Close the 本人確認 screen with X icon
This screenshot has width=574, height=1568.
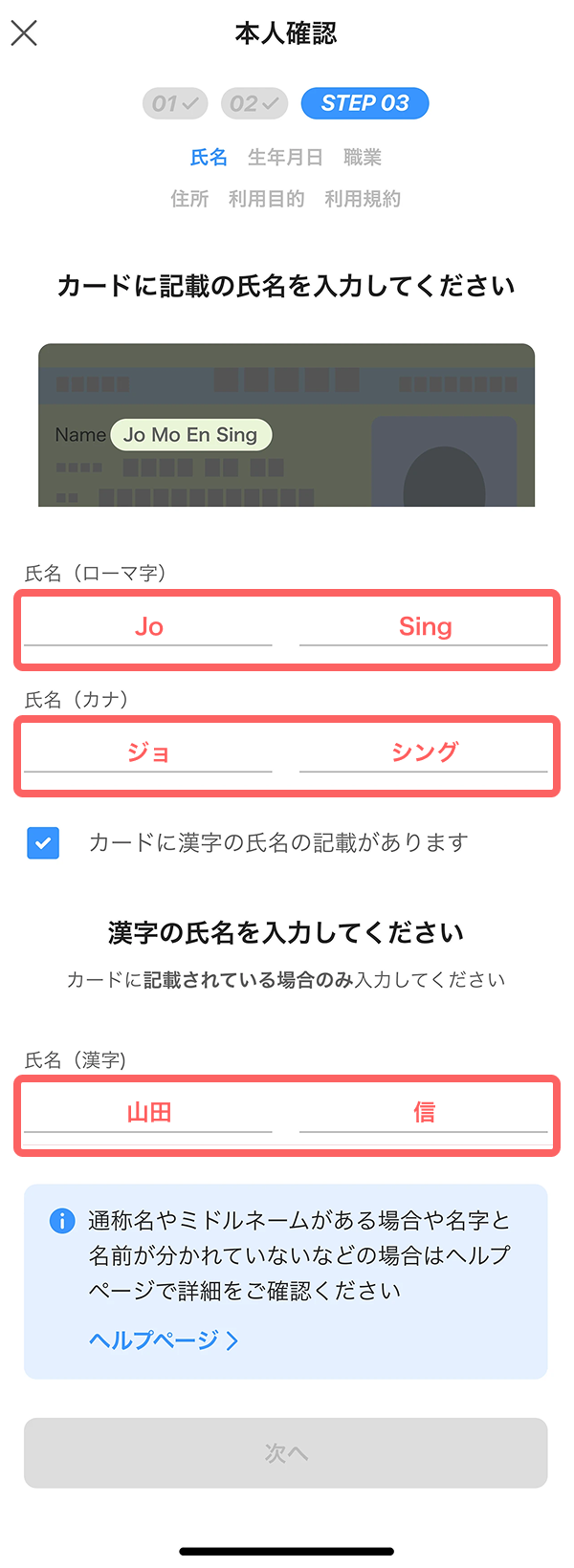pos(24,33)
